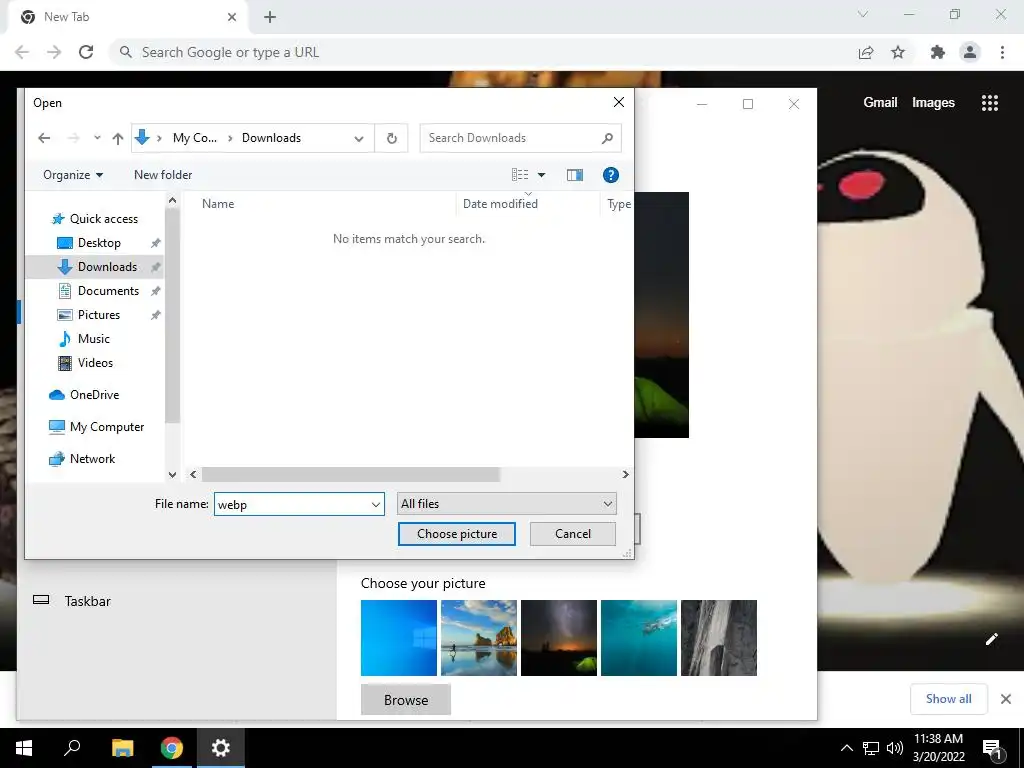Viewport: 1024px width, 768px height.
Task: Go back in the Open dialog
Action: click(44, 138)
